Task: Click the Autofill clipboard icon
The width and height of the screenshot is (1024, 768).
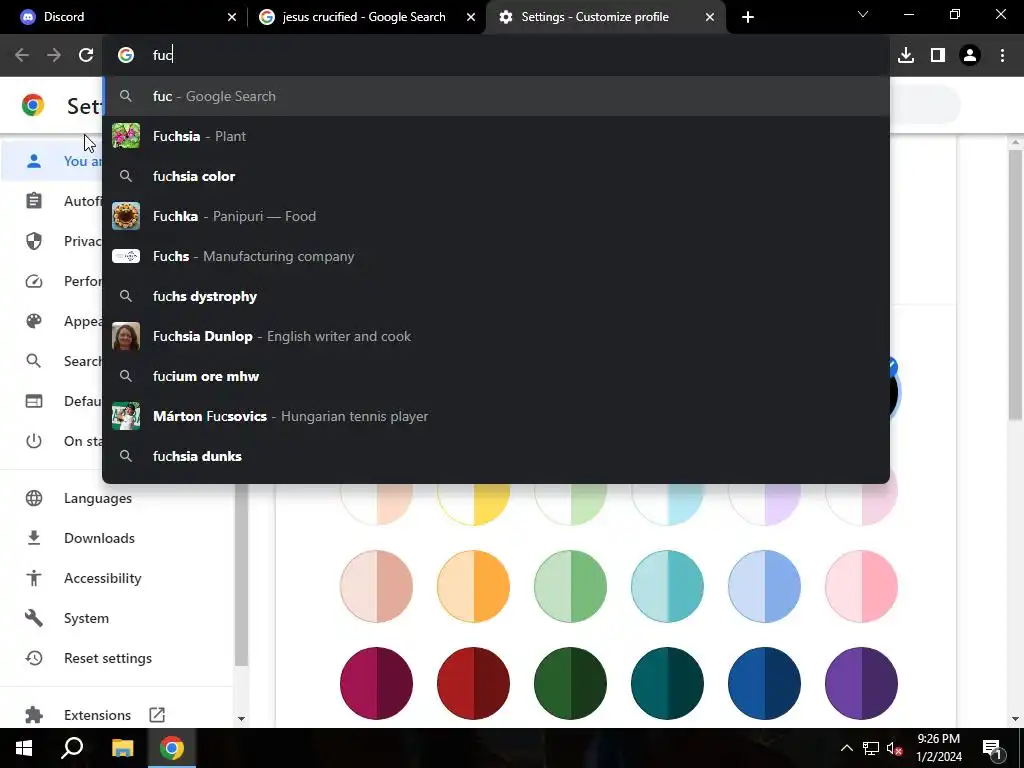Action: (34, 200)
